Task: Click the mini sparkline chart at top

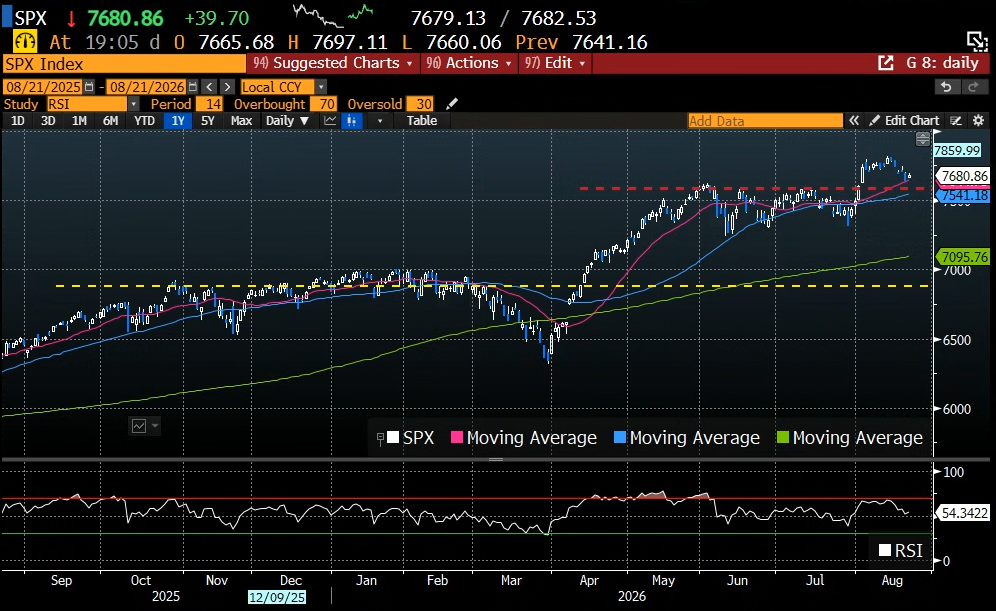Action: pos(332,15)
